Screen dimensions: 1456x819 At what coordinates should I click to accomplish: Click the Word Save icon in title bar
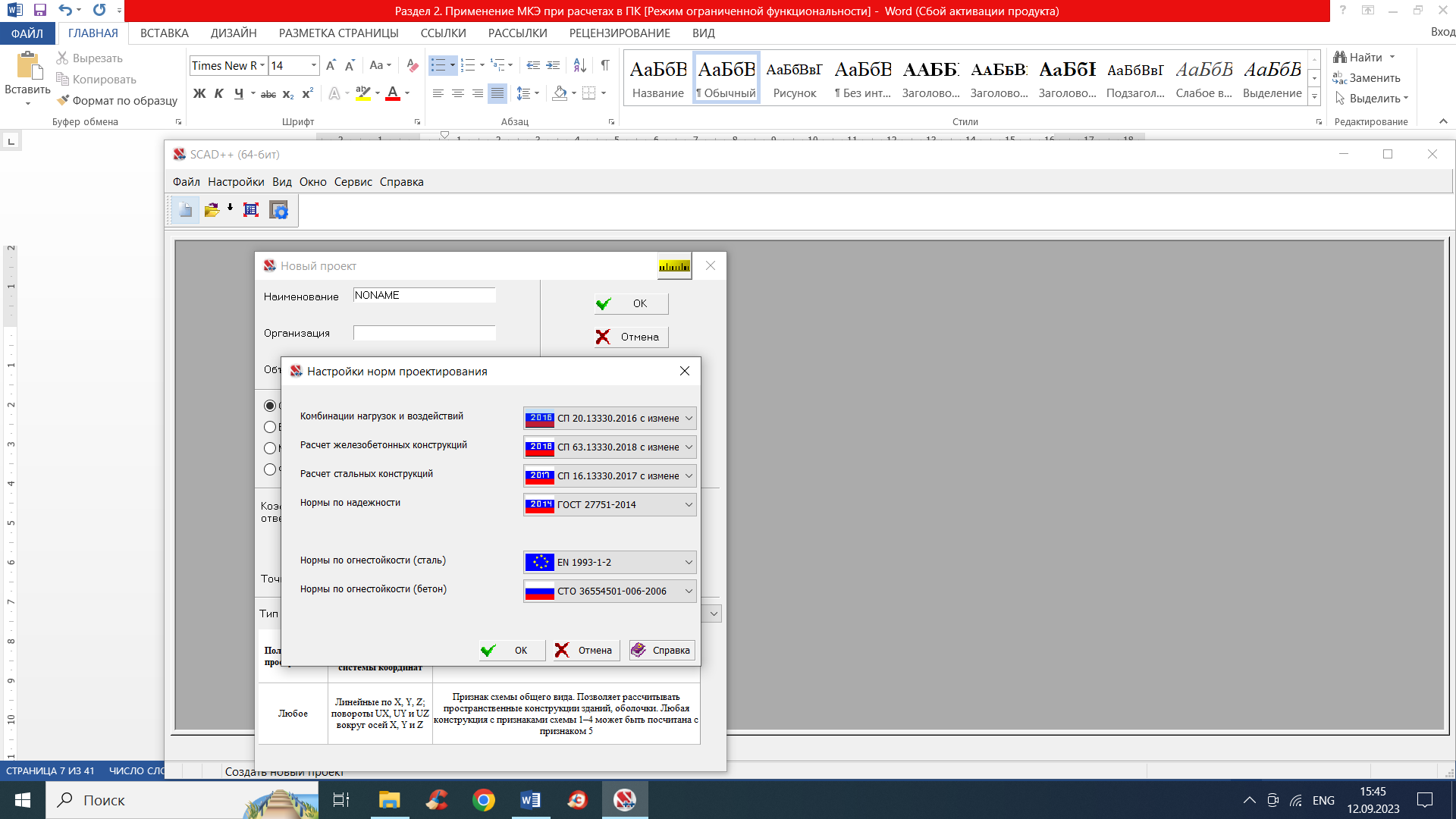[x=40, y=11]
